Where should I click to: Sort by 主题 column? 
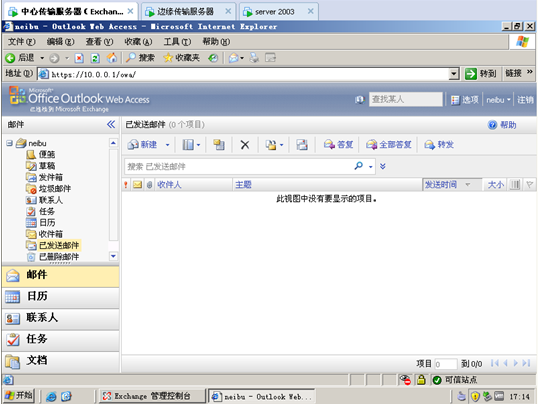tap(327, 185)
